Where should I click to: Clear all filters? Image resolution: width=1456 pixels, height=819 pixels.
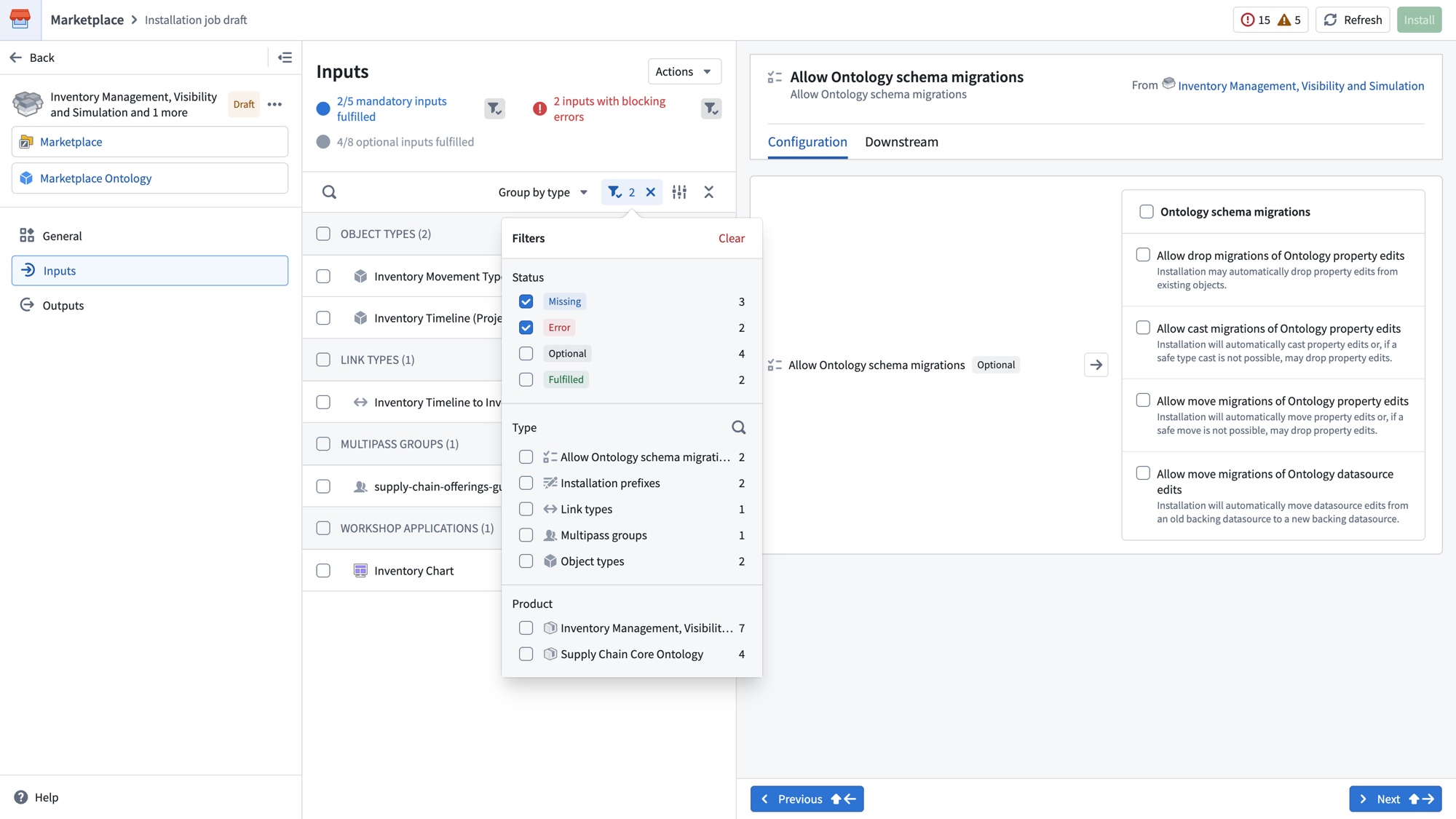point(731,238)
